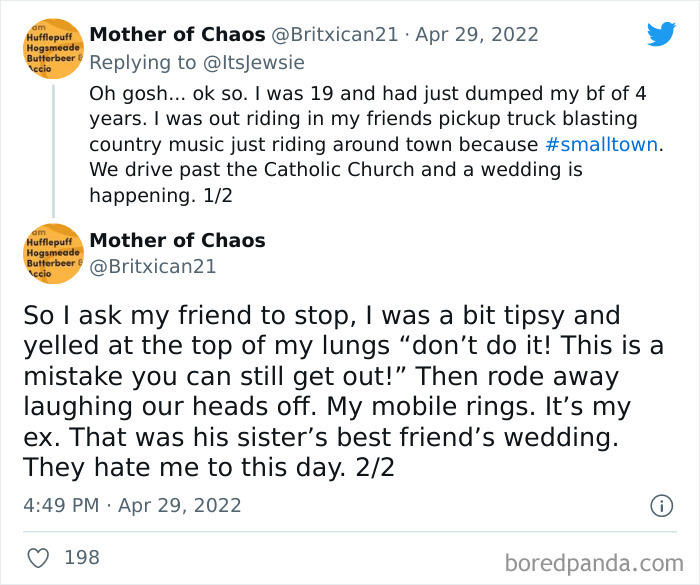Click the thread line connecting the avatars

click(x=52, y=150)
